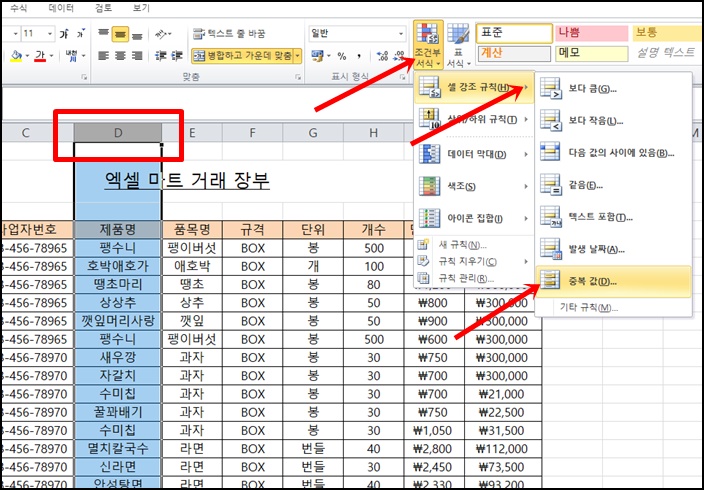Select 보다 작음(L) less than rule

point(613,121)
